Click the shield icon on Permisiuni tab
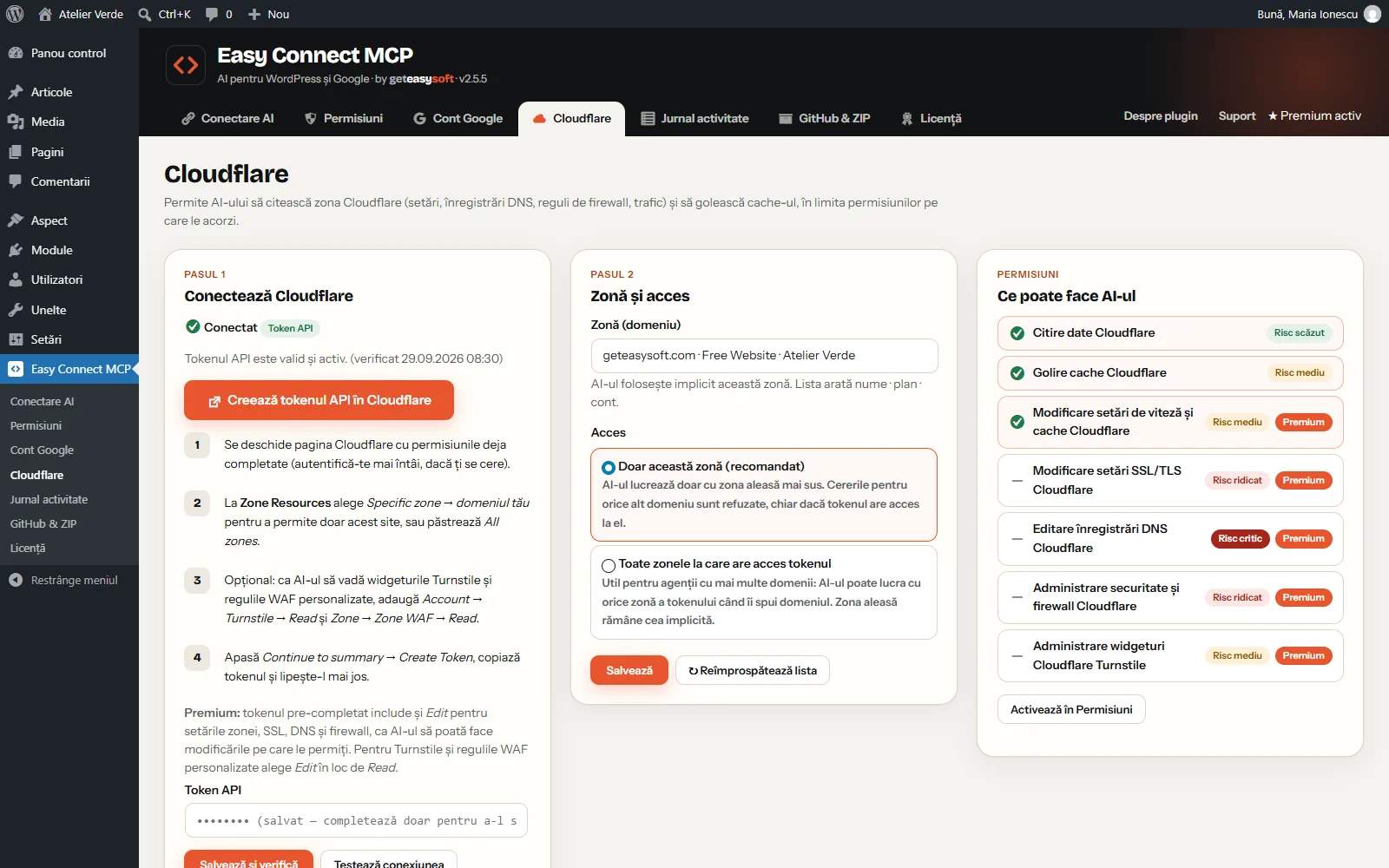Screen dimensions: 1389x868 [x=311, y=118]
